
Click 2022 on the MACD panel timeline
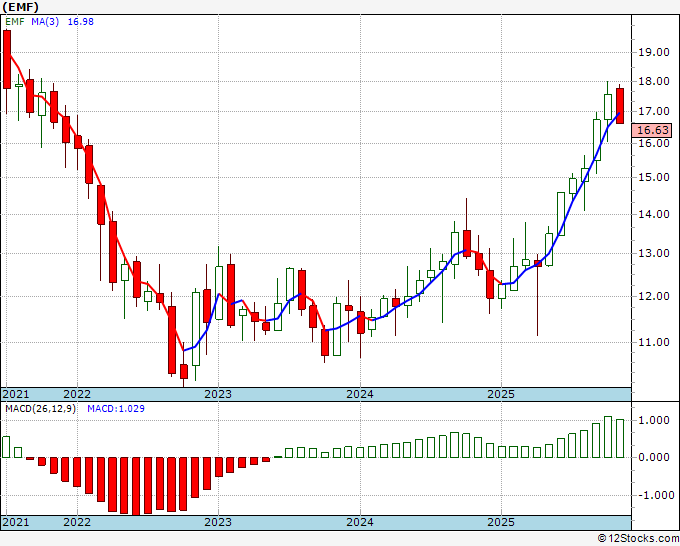click(x=77, y=522)
